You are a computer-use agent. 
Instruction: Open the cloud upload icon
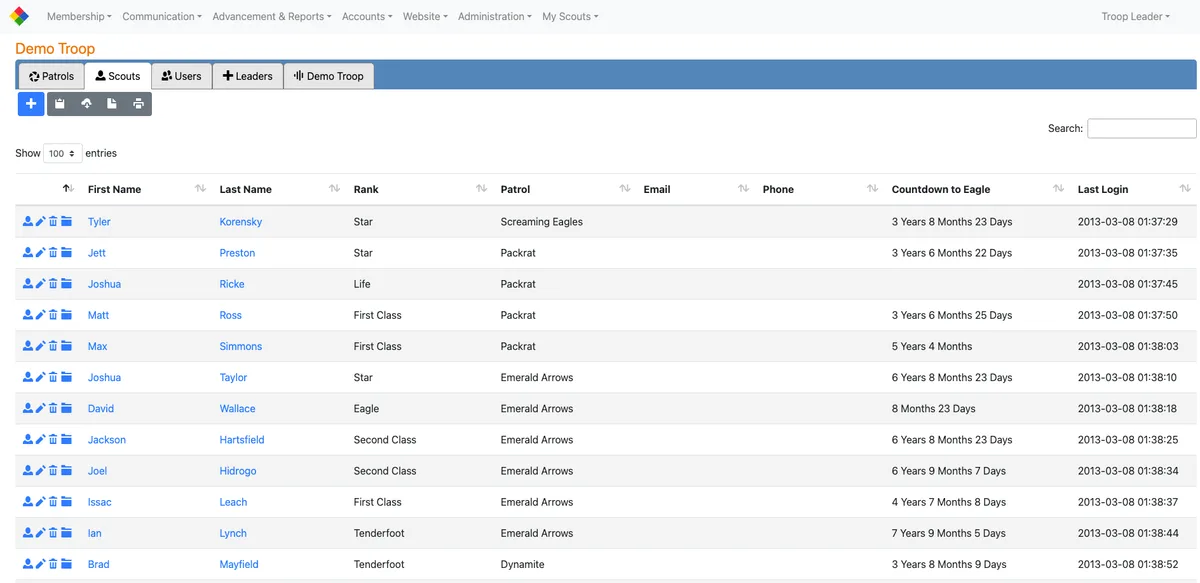click(x=86, y=103)
